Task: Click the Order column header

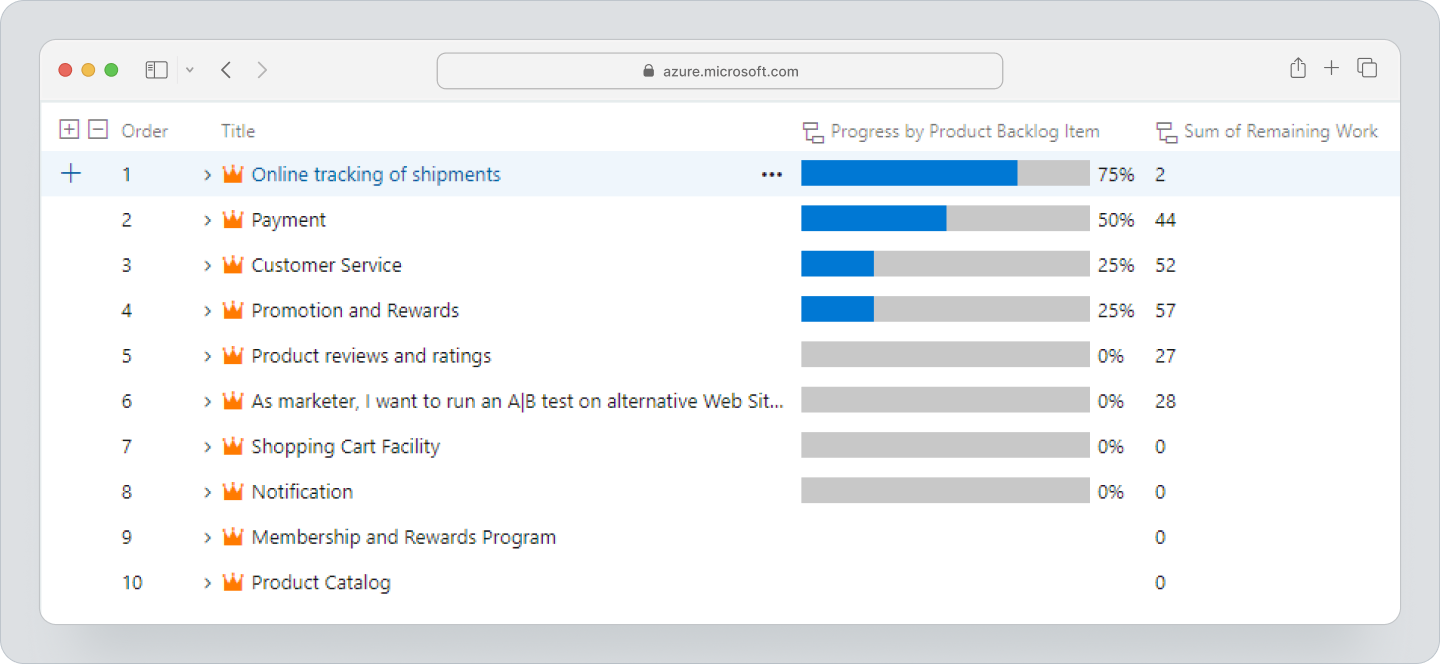Action: 144,131
